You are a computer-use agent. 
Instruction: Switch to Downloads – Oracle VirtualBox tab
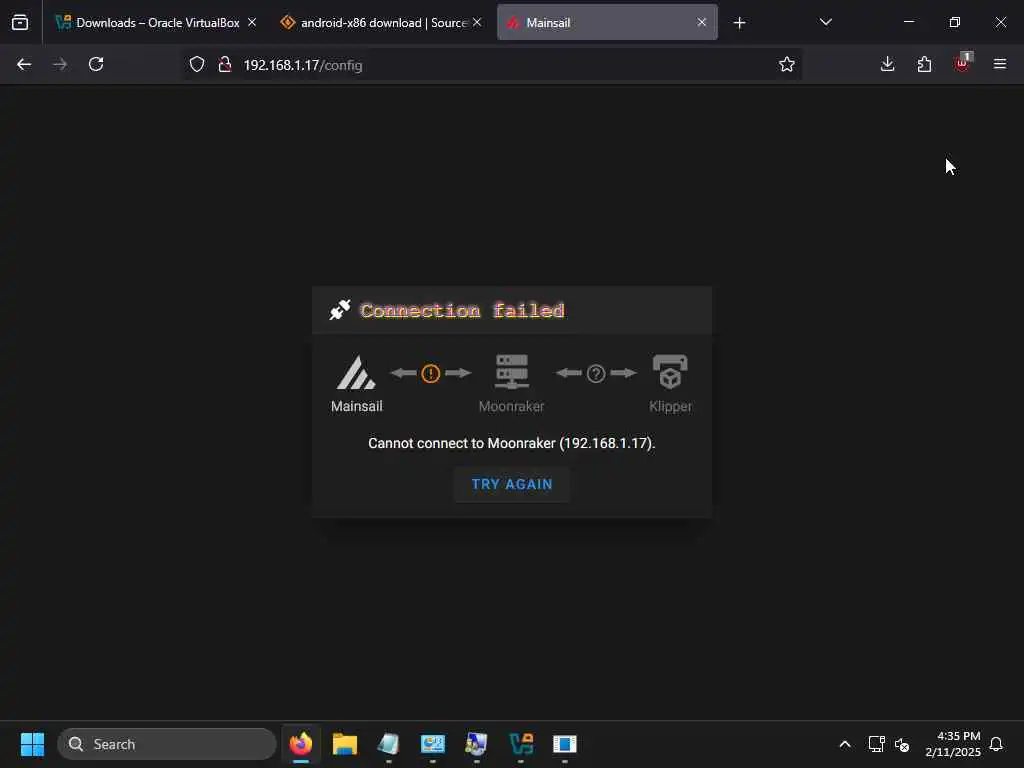click(156, 23)
